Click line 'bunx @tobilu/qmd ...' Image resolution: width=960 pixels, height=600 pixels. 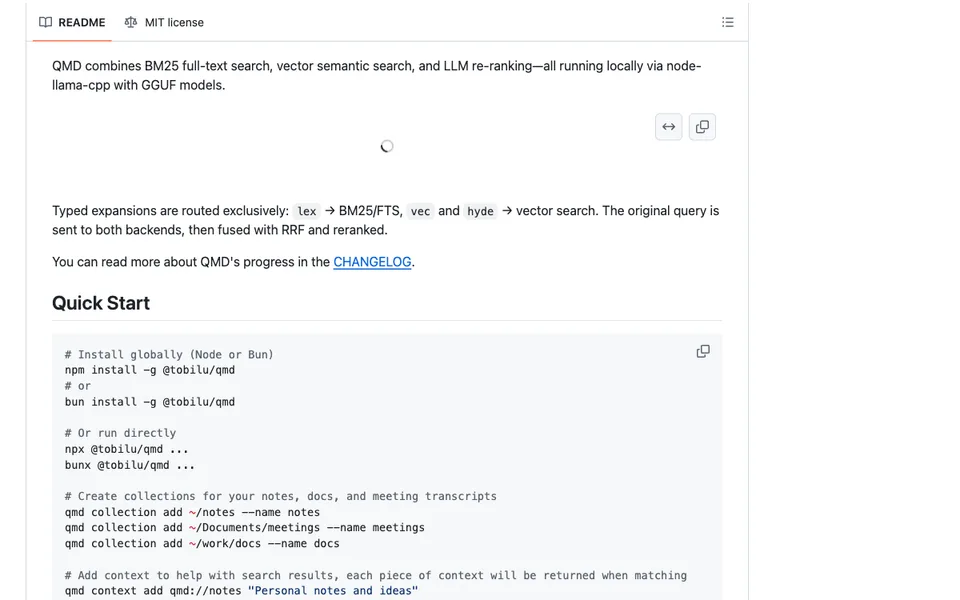click(x=130, y=465)
